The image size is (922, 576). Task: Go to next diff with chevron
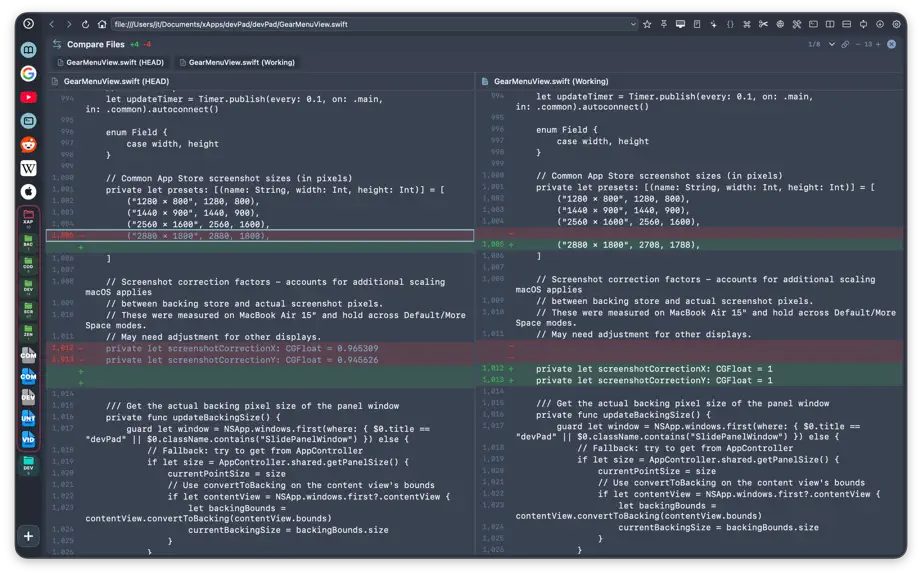(831, 44)
